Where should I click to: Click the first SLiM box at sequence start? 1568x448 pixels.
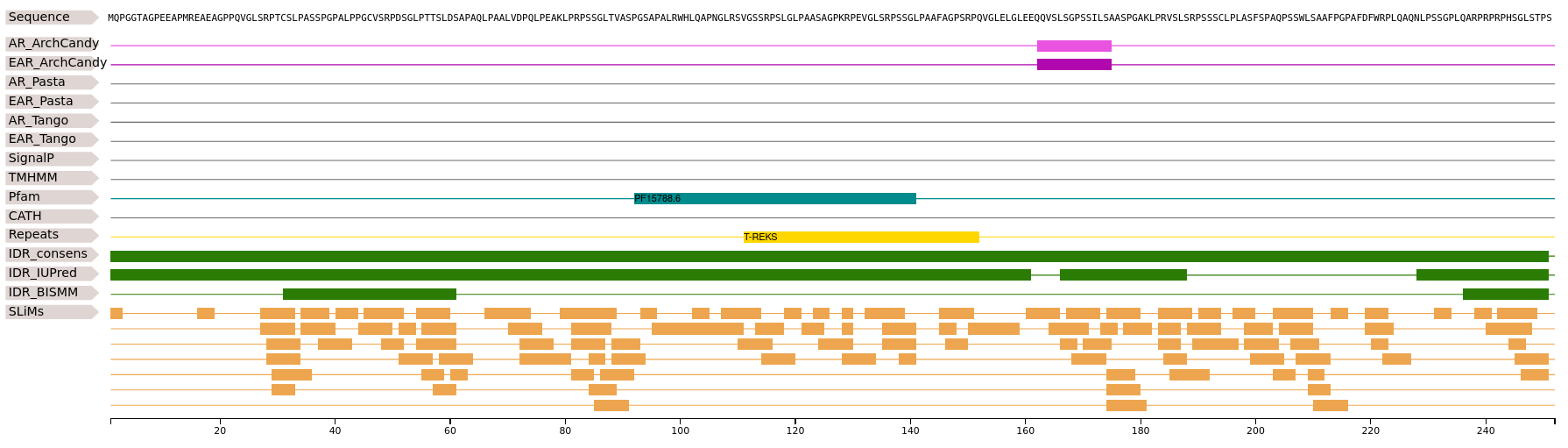click(x=117, y=314)
